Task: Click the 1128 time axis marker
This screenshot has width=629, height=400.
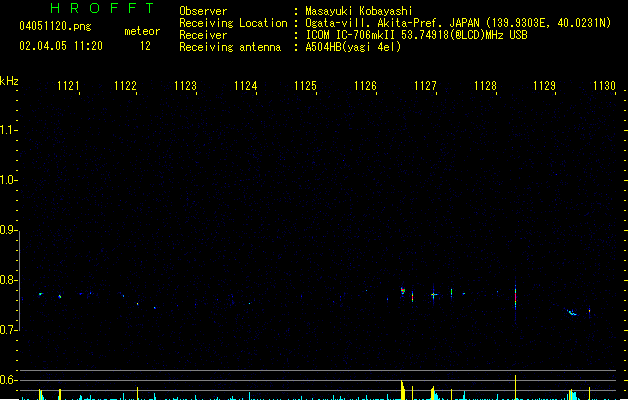Action: 485,86
